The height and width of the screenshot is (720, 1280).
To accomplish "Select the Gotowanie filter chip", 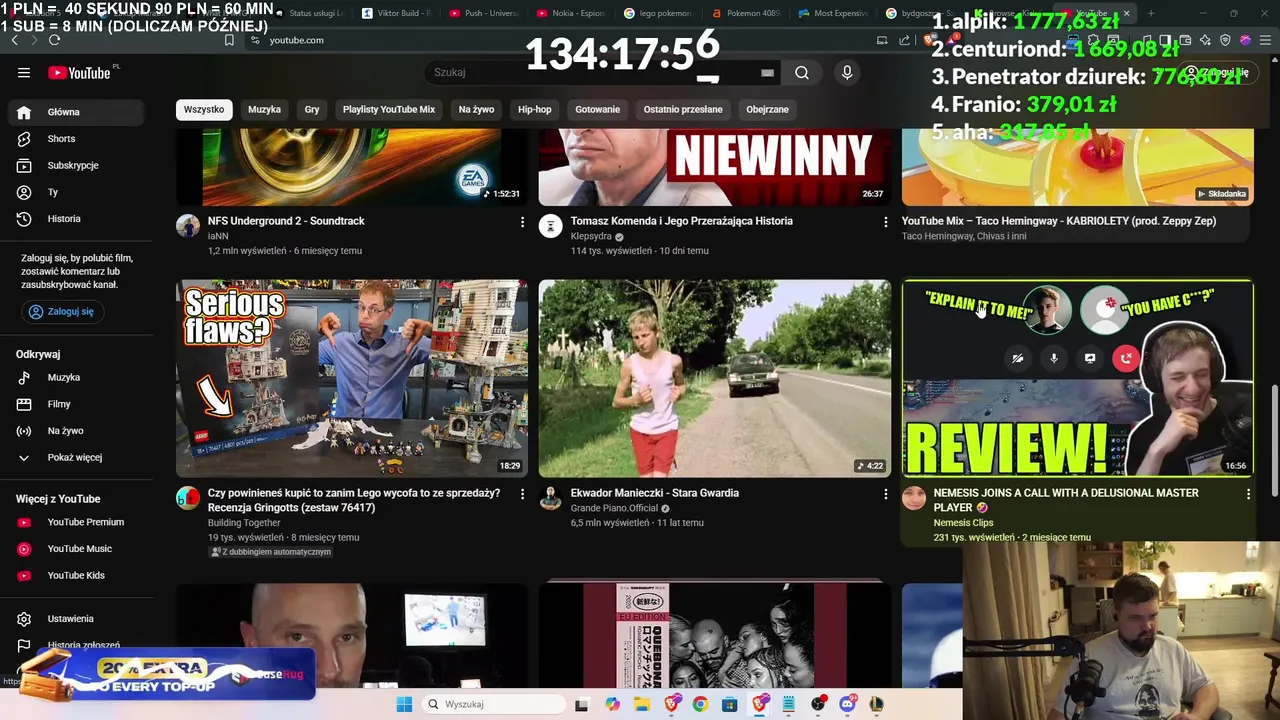I will [597, 109].
